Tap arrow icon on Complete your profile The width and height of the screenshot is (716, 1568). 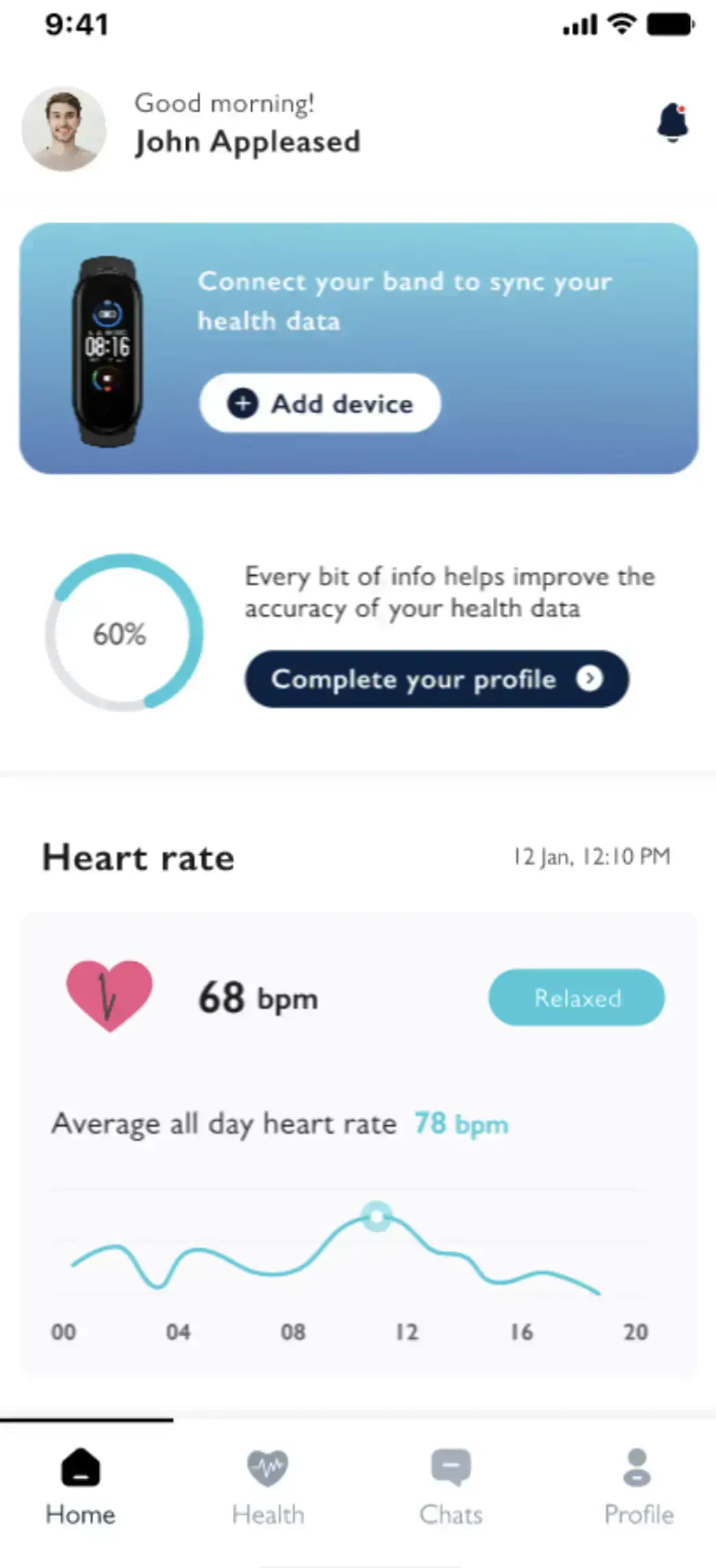589,678
